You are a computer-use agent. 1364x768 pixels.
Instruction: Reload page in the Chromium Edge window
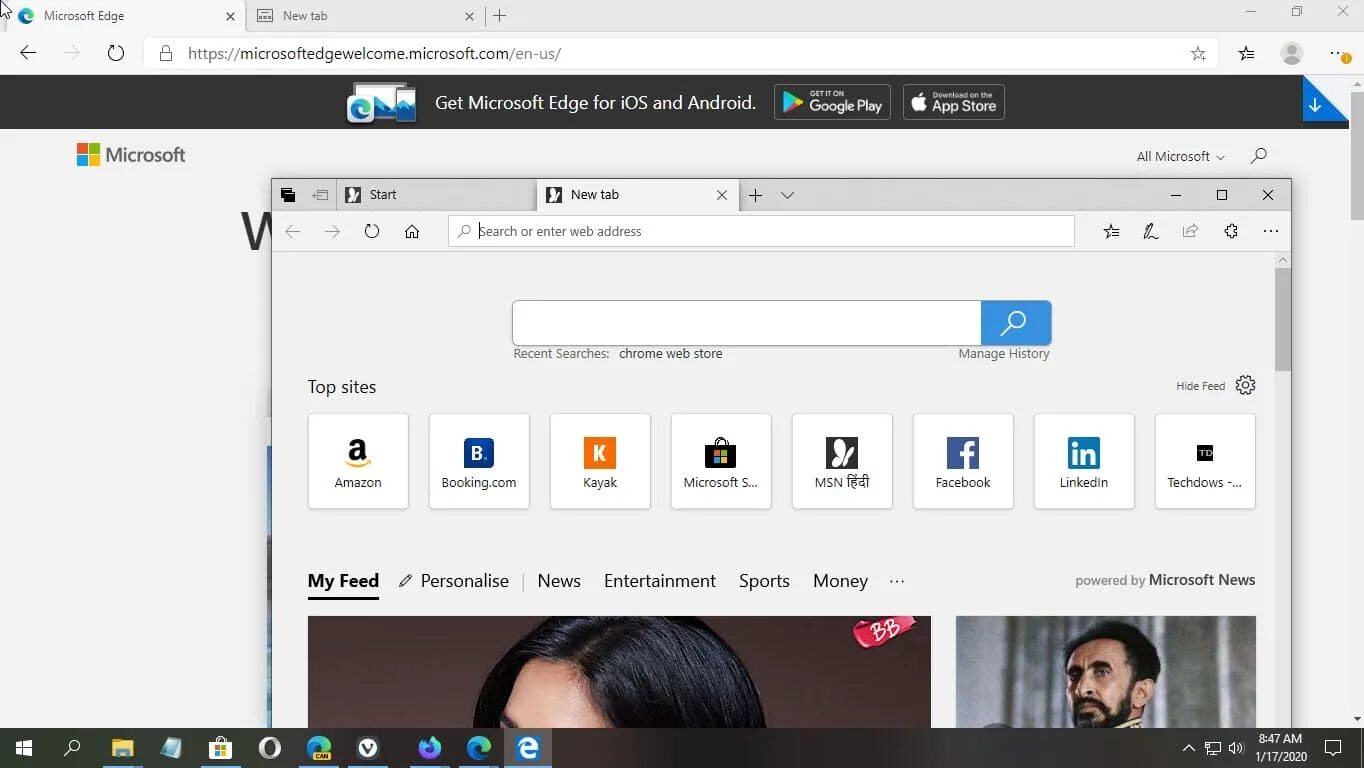[x=116, y=53]
